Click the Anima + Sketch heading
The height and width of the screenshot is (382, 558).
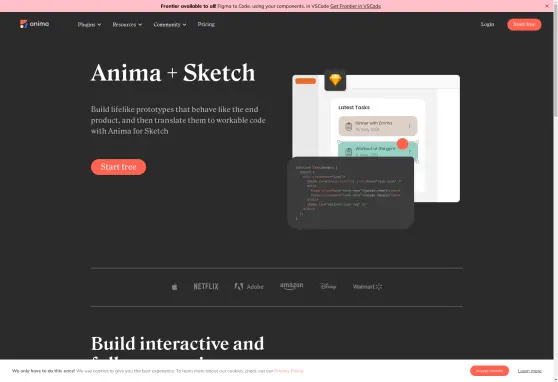pyautogui.click(x=173, y=73)
